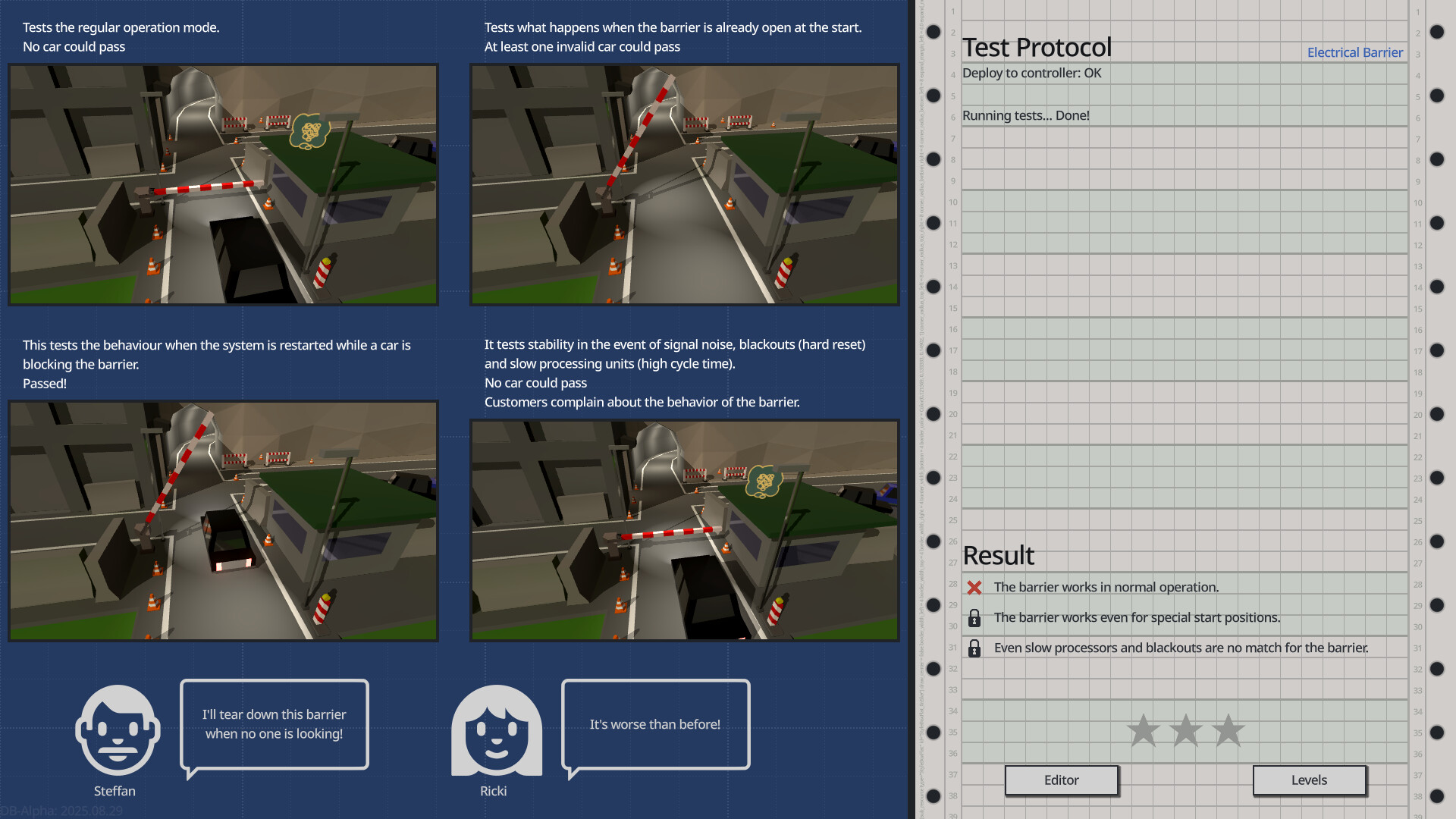Image resolution: width=1456 pixels, height=819 pixels.
Task: Toggle the locked state of the second result entry
Action: (x=974, y=617)
